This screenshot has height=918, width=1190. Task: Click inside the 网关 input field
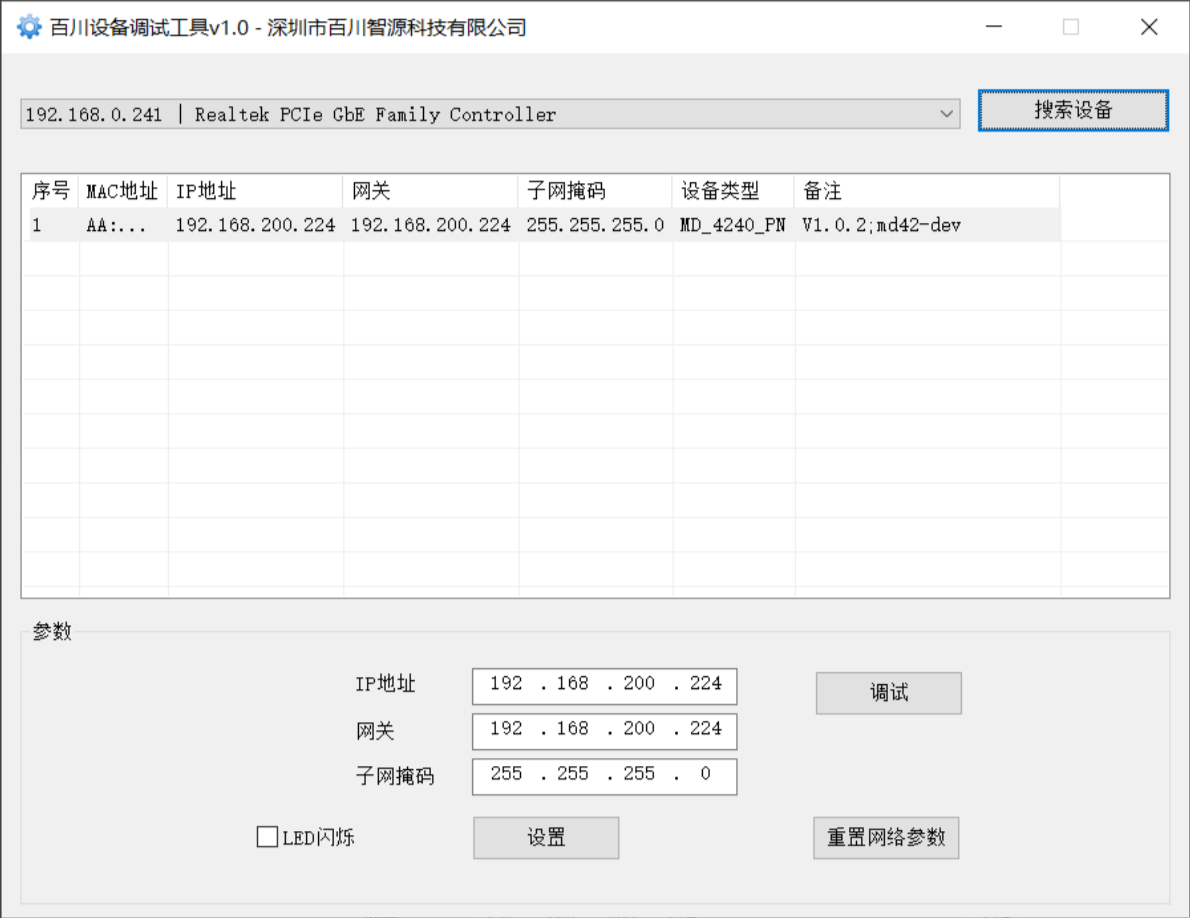click(x=604, y=731)
